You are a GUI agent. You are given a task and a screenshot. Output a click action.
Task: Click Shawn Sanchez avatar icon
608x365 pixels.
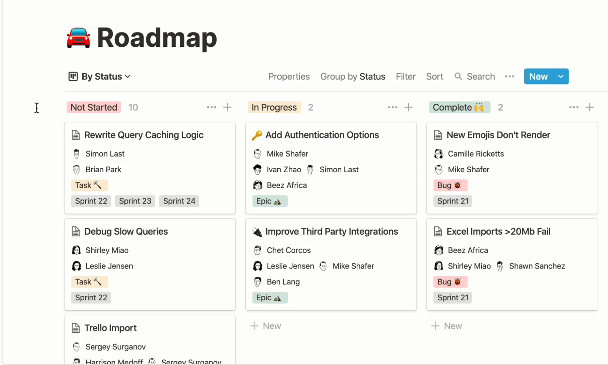coord(500,266)
